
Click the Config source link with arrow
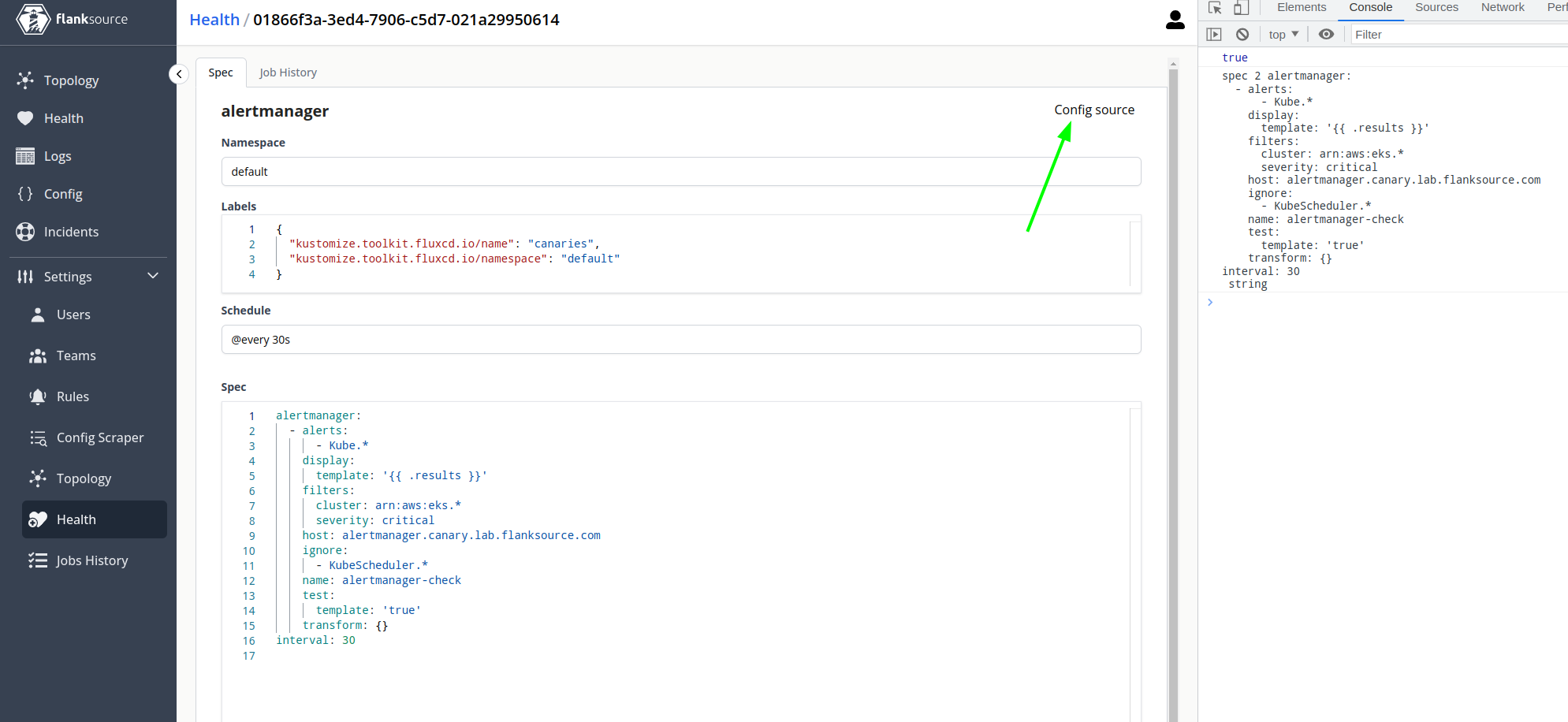[1094, 110]
